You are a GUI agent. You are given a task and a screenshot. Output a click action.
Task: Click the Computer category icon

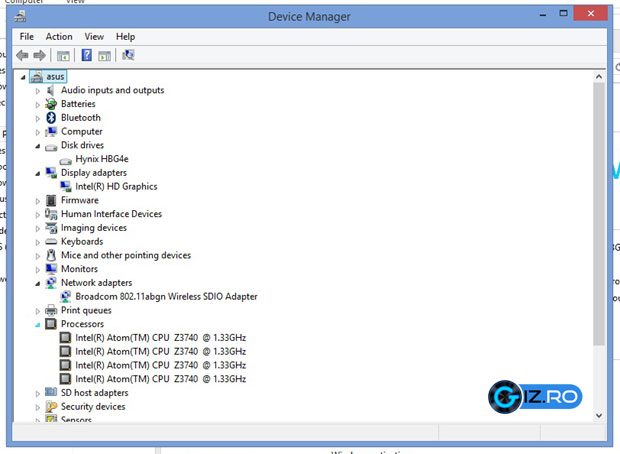coord(51,132)
